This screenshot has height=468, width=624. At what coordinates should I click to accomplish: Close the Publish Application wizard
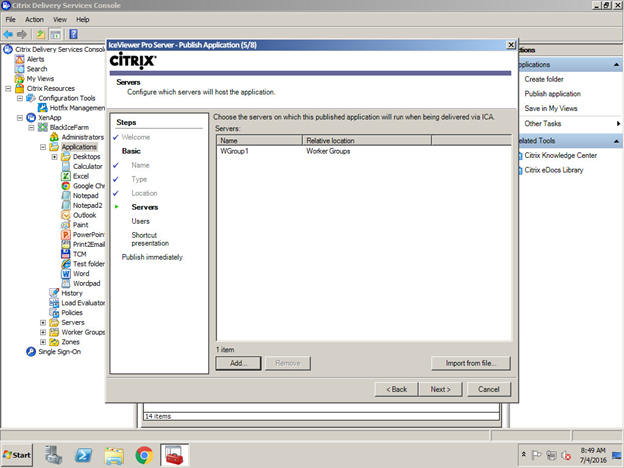click(x=511, y=45)
